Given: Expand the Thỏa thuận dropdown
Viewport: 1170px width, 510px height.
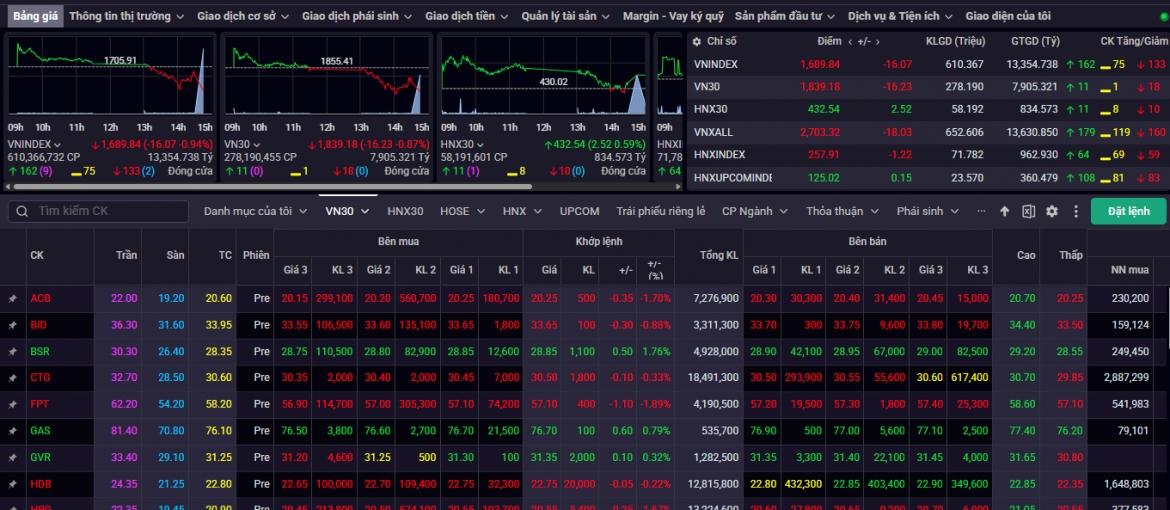Looking at the screenshot, I should (842, 211).
